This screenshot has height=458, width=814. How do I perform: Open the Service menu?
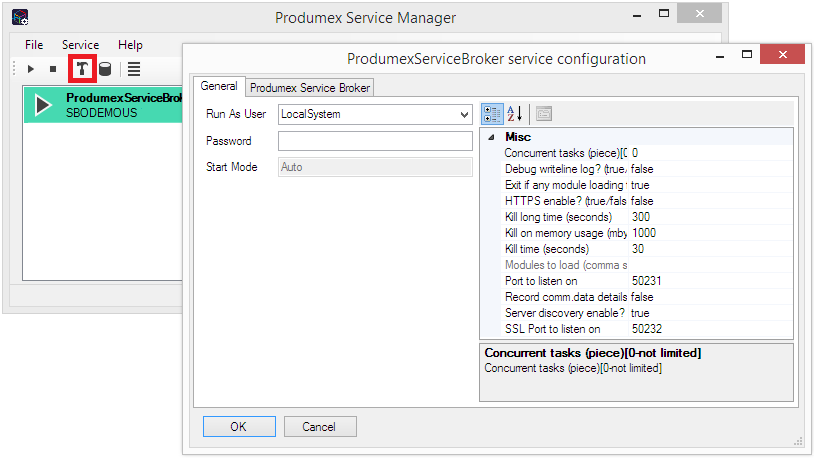(x=80, y=45)
